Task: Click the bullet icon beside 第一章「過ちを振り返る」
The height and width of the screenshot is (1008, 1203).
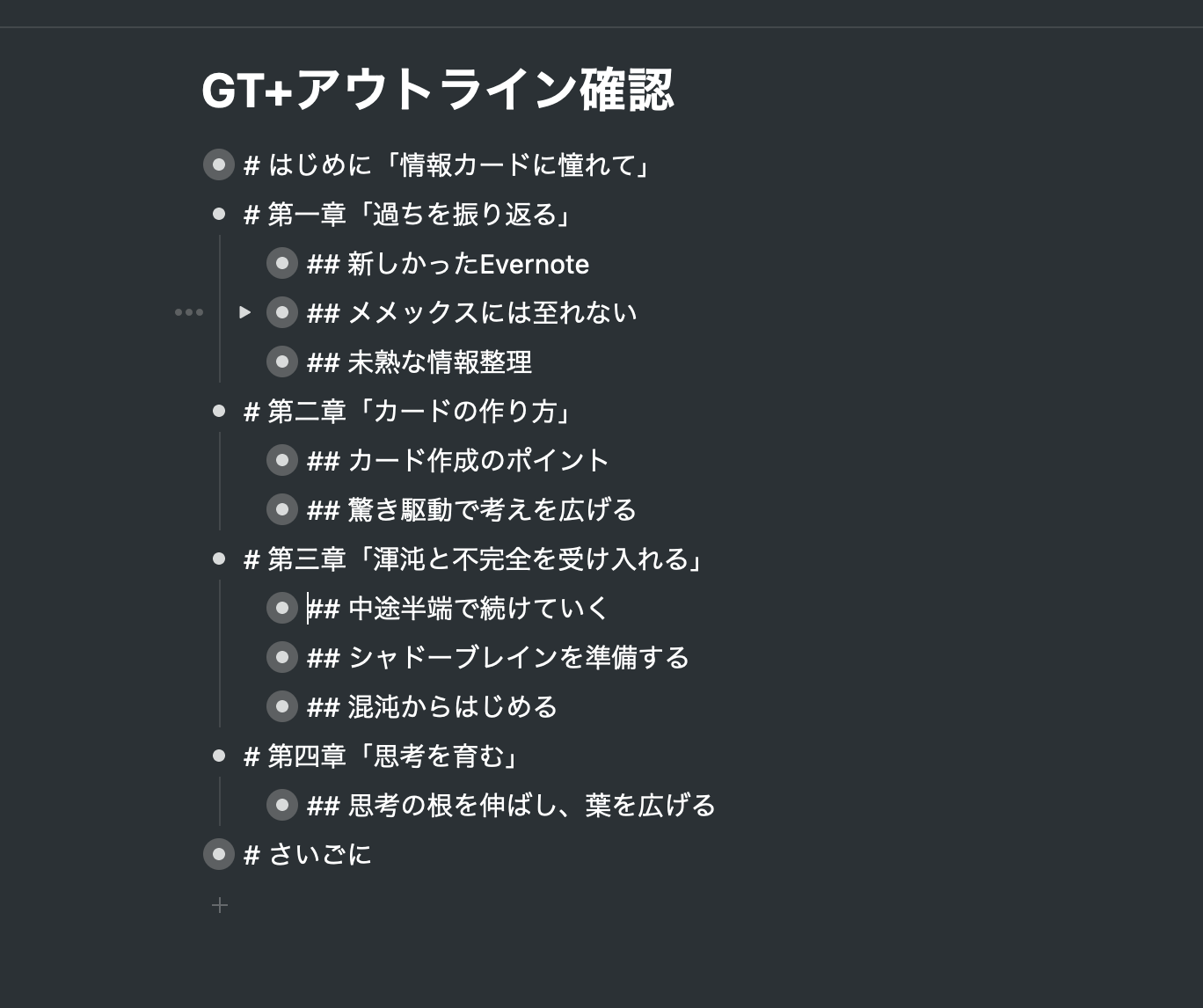Action: tap(219, 214)
